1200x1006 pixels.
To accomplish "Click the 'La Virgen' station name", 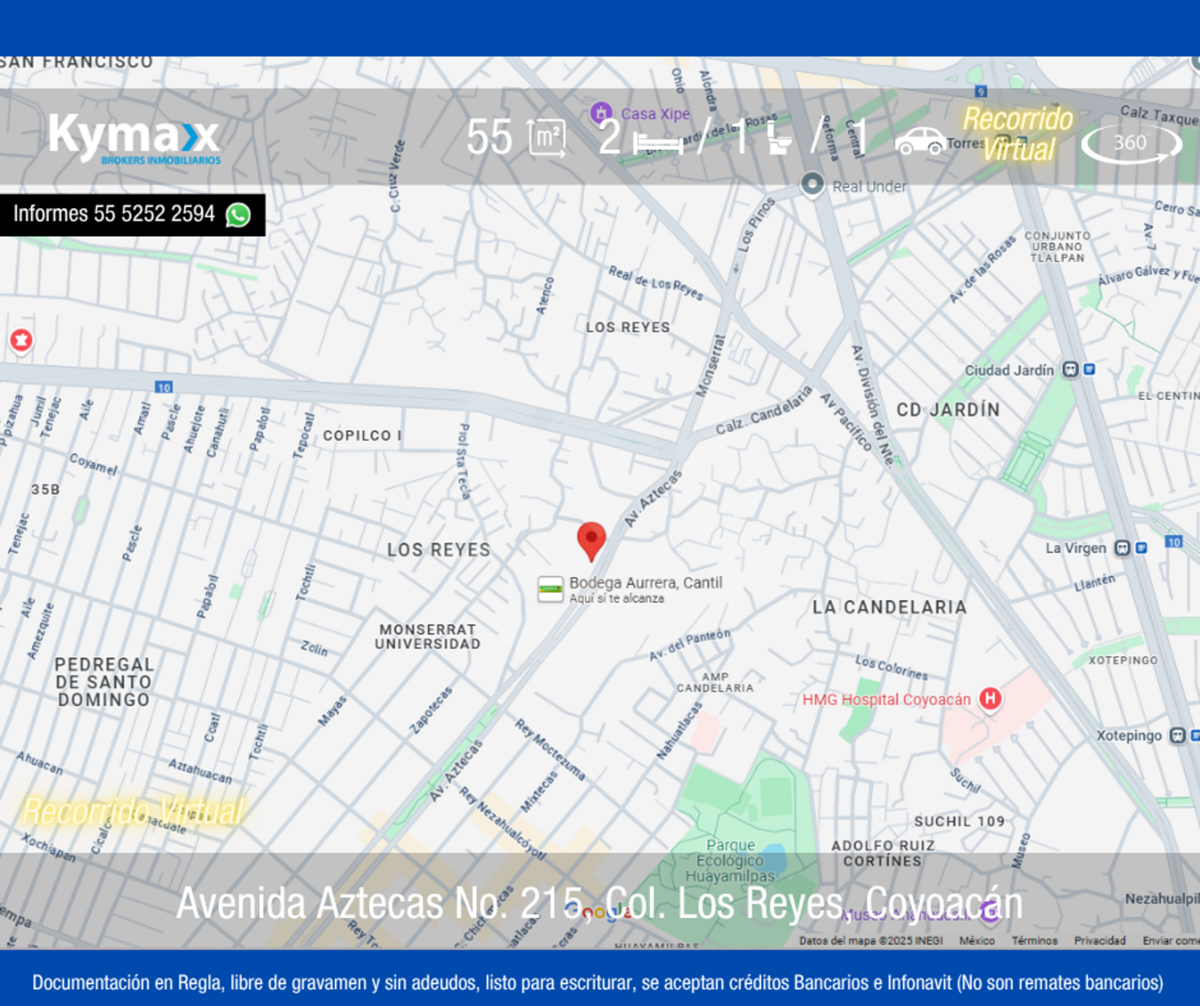I will [1076, 548].
